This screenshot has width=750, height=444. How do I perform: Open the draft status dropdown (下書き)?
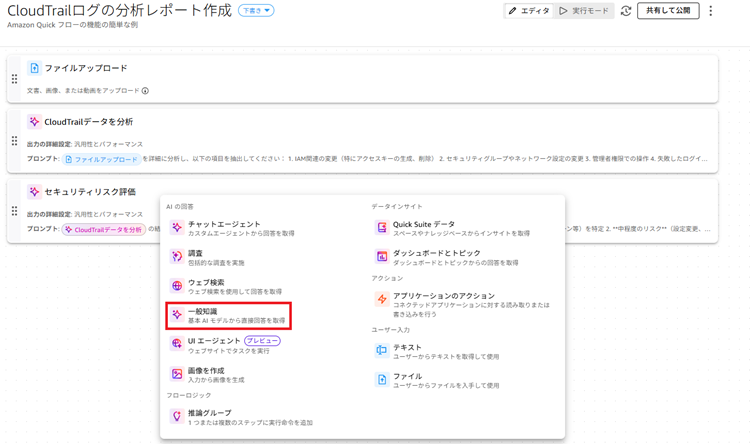tap(256, 11)
